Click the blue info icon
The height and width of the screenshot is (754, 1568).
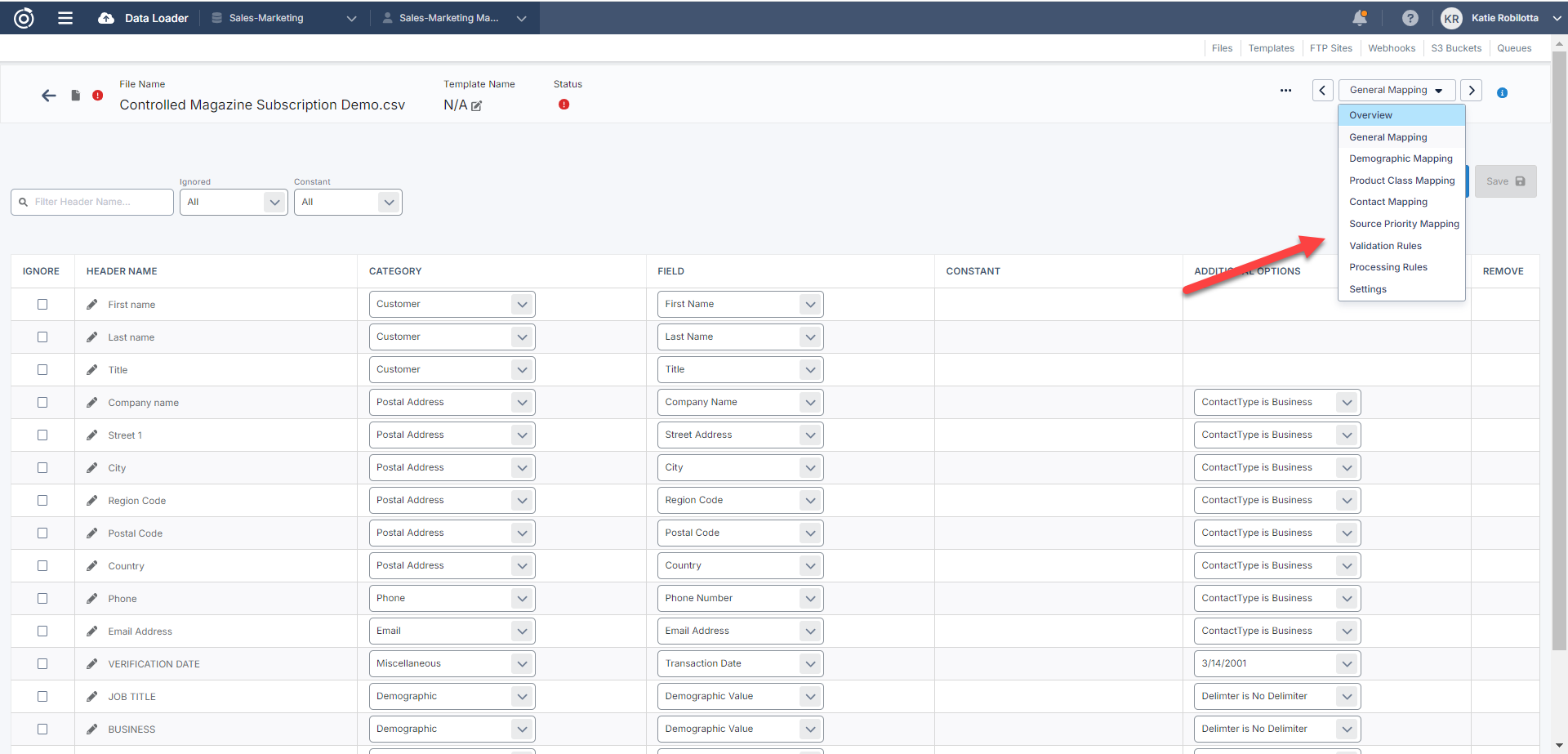(x=1502, y=93)
